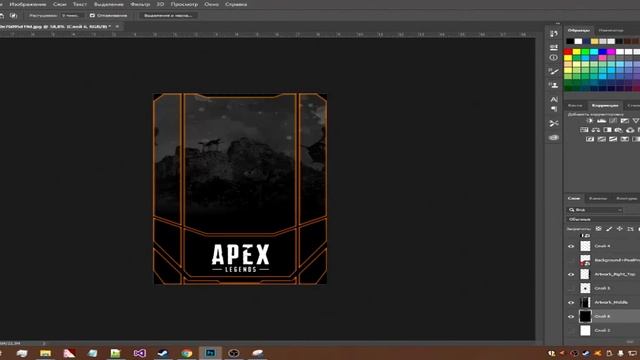The width and height of the screenshot is (640, 360).
Task: Pick the red swatch in Swatches panel
Action: point(568,51)
